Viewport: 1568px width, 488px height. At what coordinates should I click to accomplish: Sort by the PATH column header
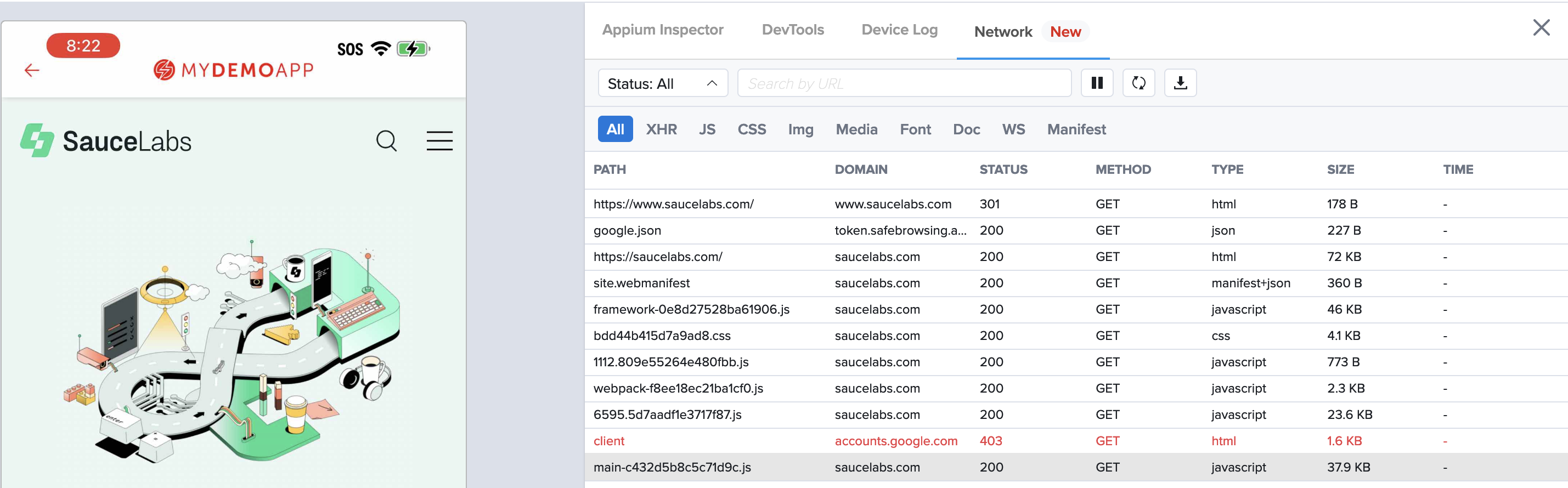(610, 169)
